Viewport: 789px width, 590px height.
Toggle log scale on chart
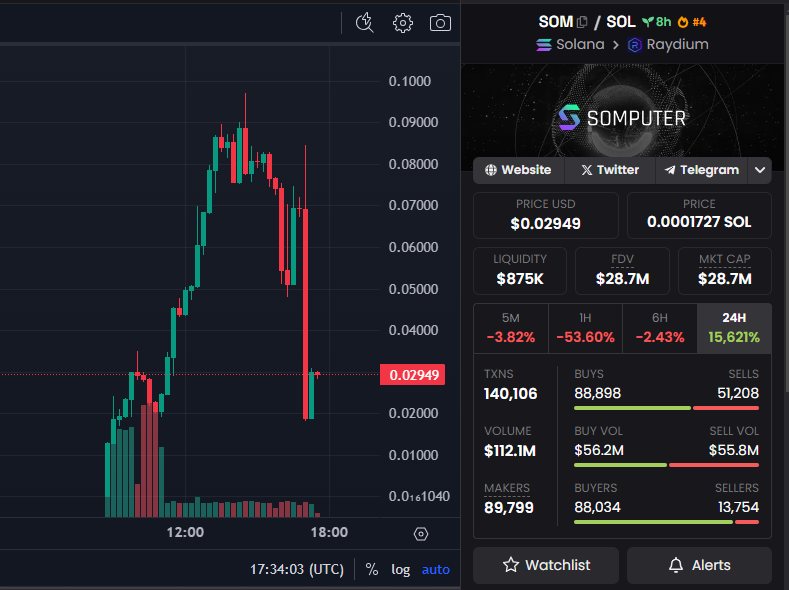(x=401, y=569)
